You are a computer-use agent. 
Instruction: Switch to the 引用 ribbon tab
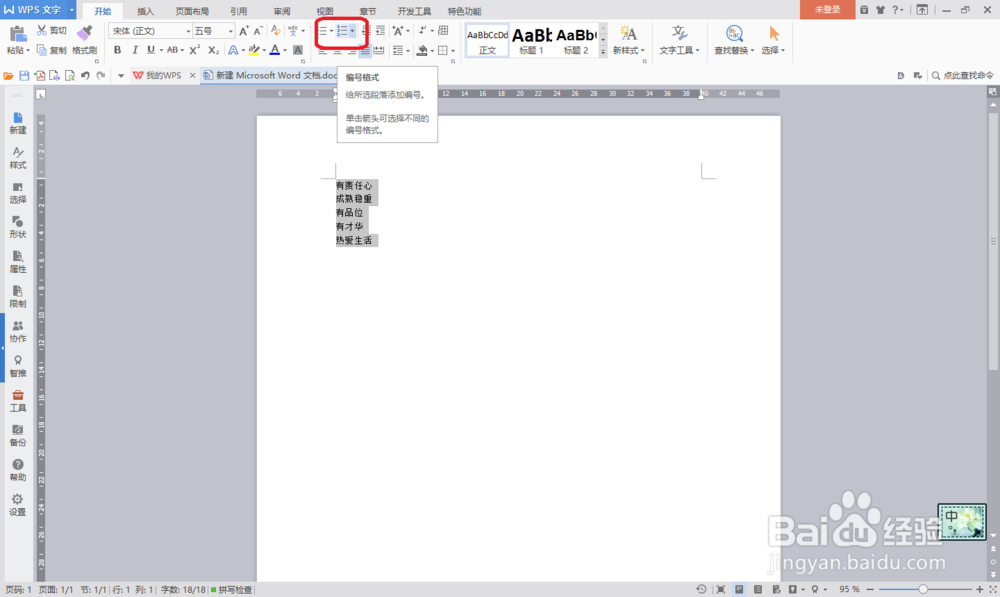[239, 11]
